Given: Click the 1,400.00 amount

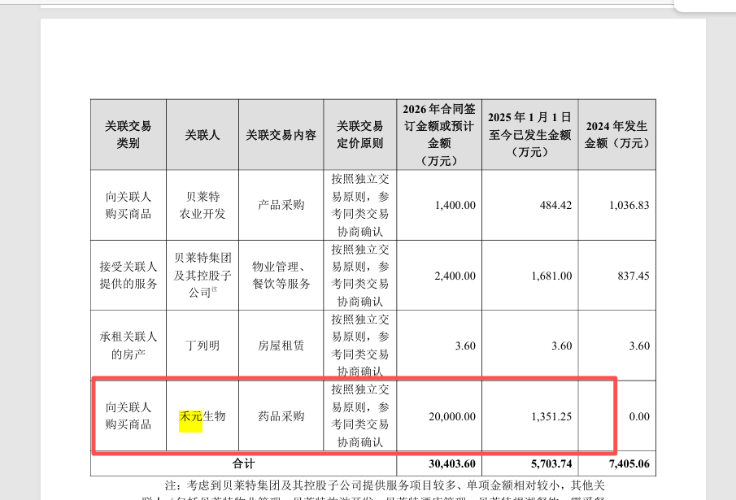Looking at the screenshot, I should (455, 205).
